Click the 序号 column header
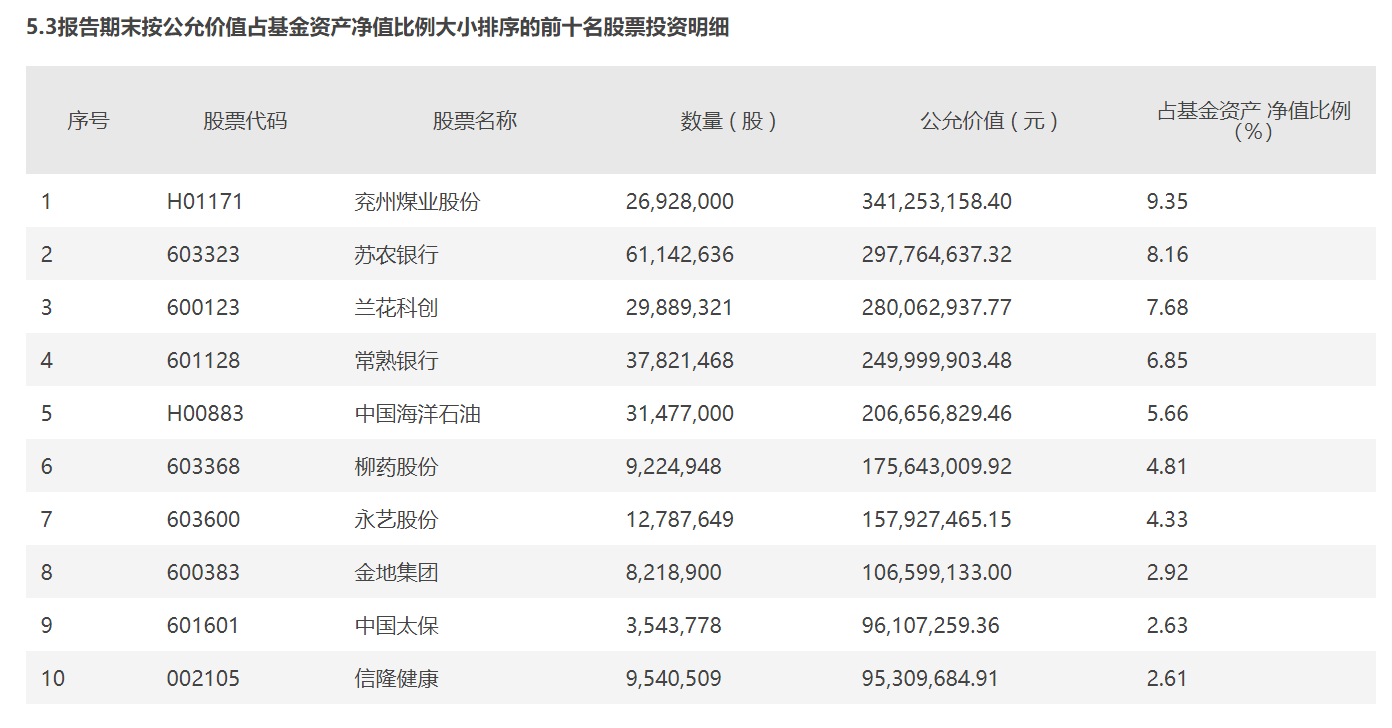The height and width of the screenshot is (728, 1392). [x=88, y=121]
